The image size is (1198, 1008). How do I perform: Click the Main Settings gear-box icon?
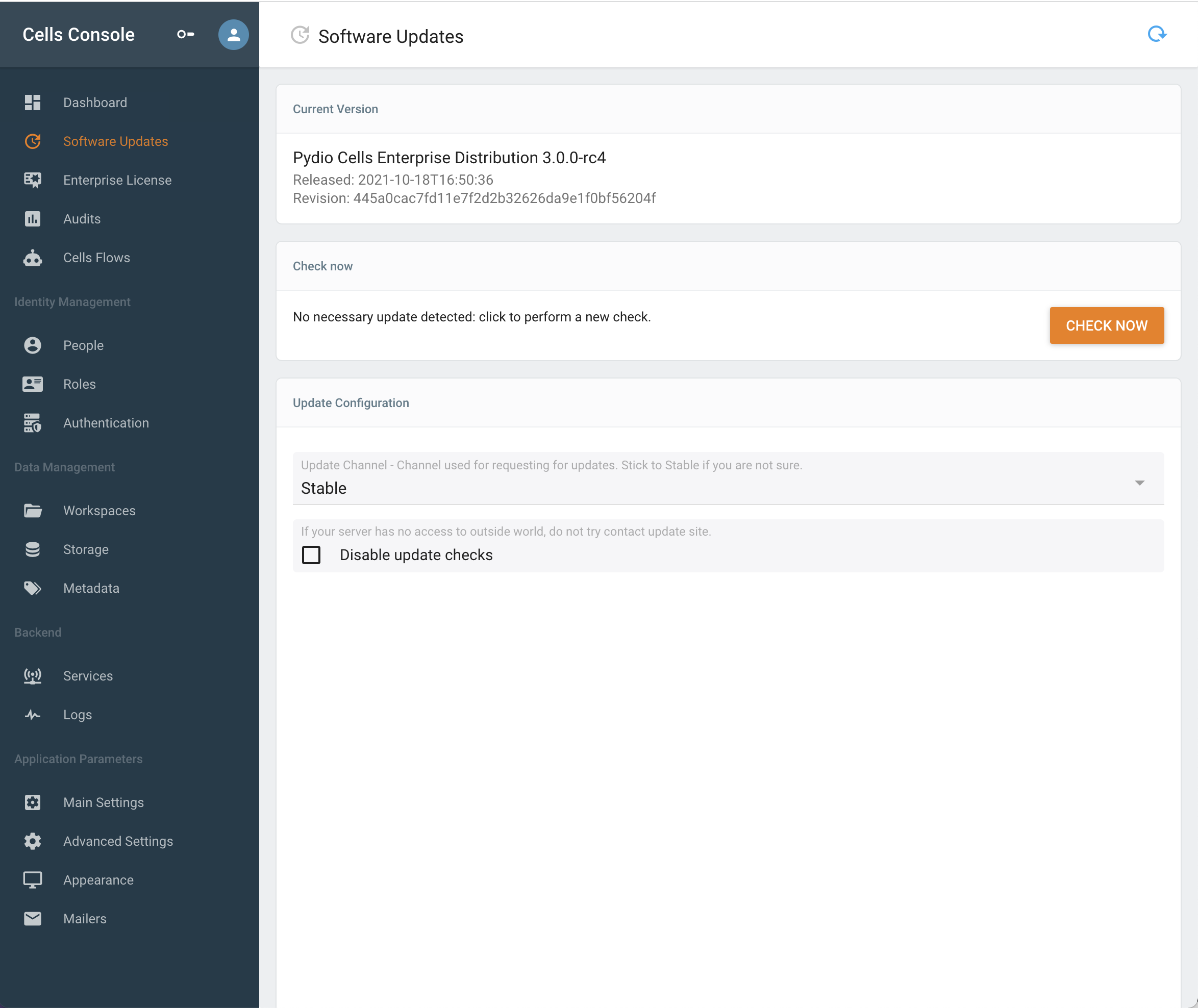[x=33, y=802]
